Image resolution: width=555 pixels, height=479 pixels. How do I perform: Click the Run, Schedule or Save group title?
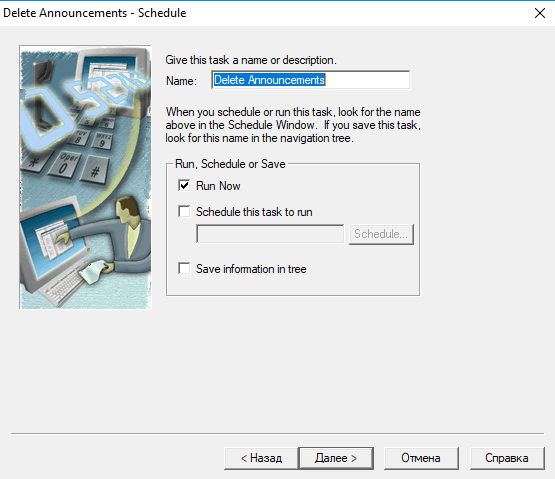pyautogui.click(x=230, y=164)
